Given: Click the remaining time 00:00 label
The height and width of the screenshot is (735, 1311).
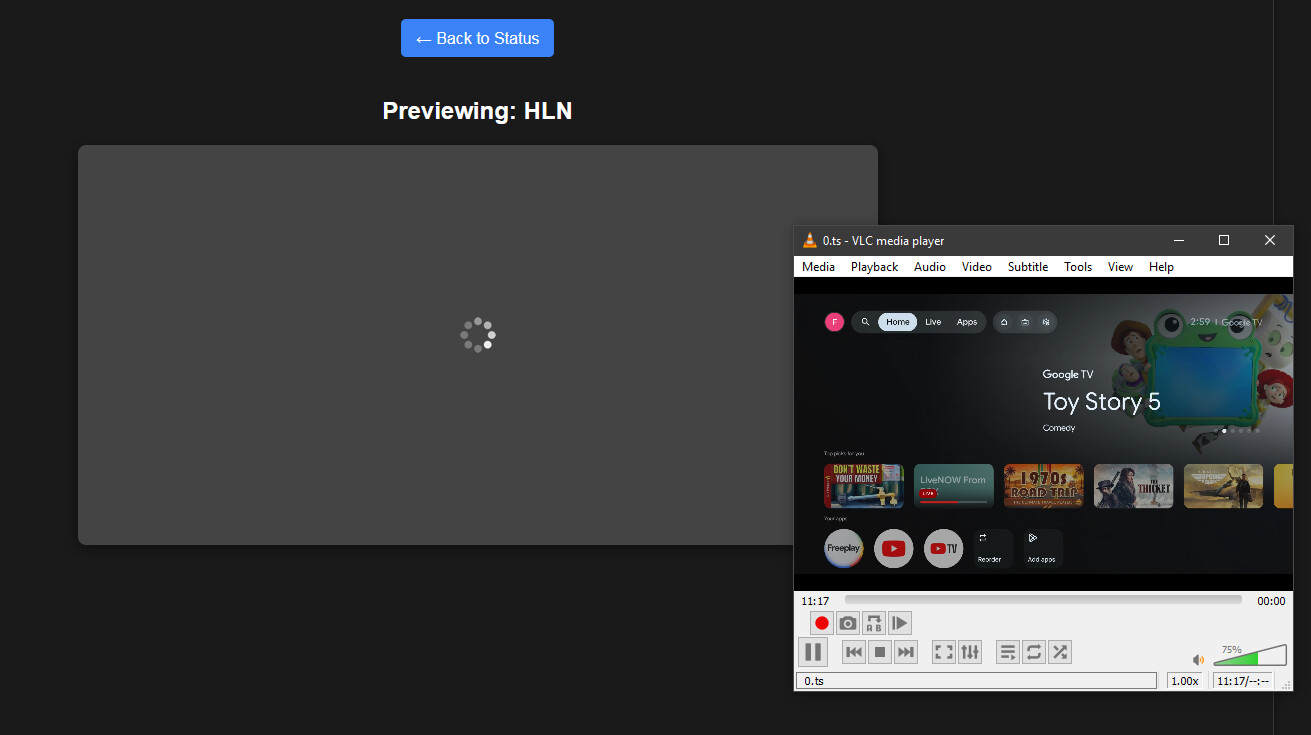Looking at the screenshot, I should tap(1271, 601).
